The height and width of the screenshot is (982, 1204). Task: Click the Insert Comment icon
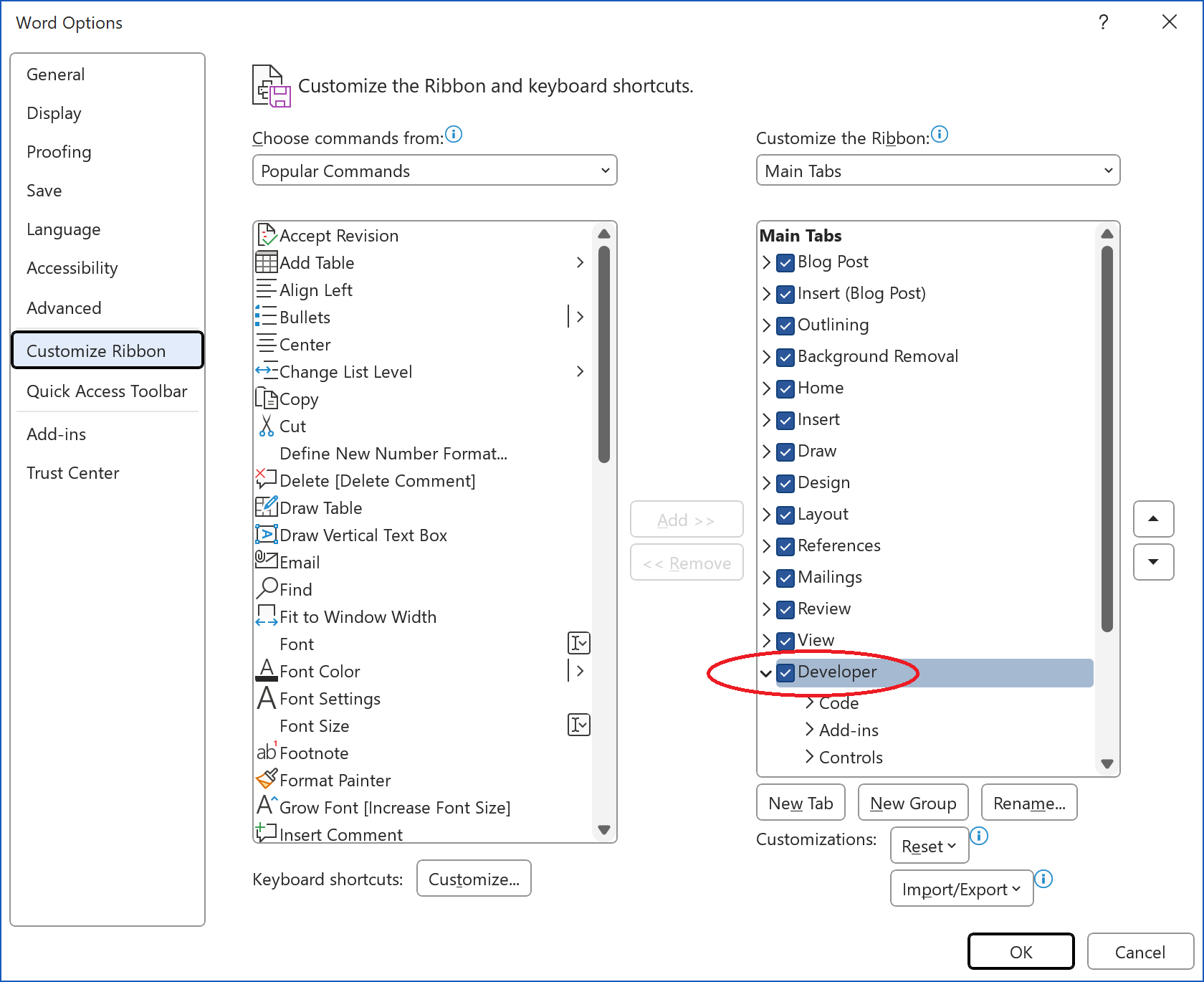click(x=267, y=832)
